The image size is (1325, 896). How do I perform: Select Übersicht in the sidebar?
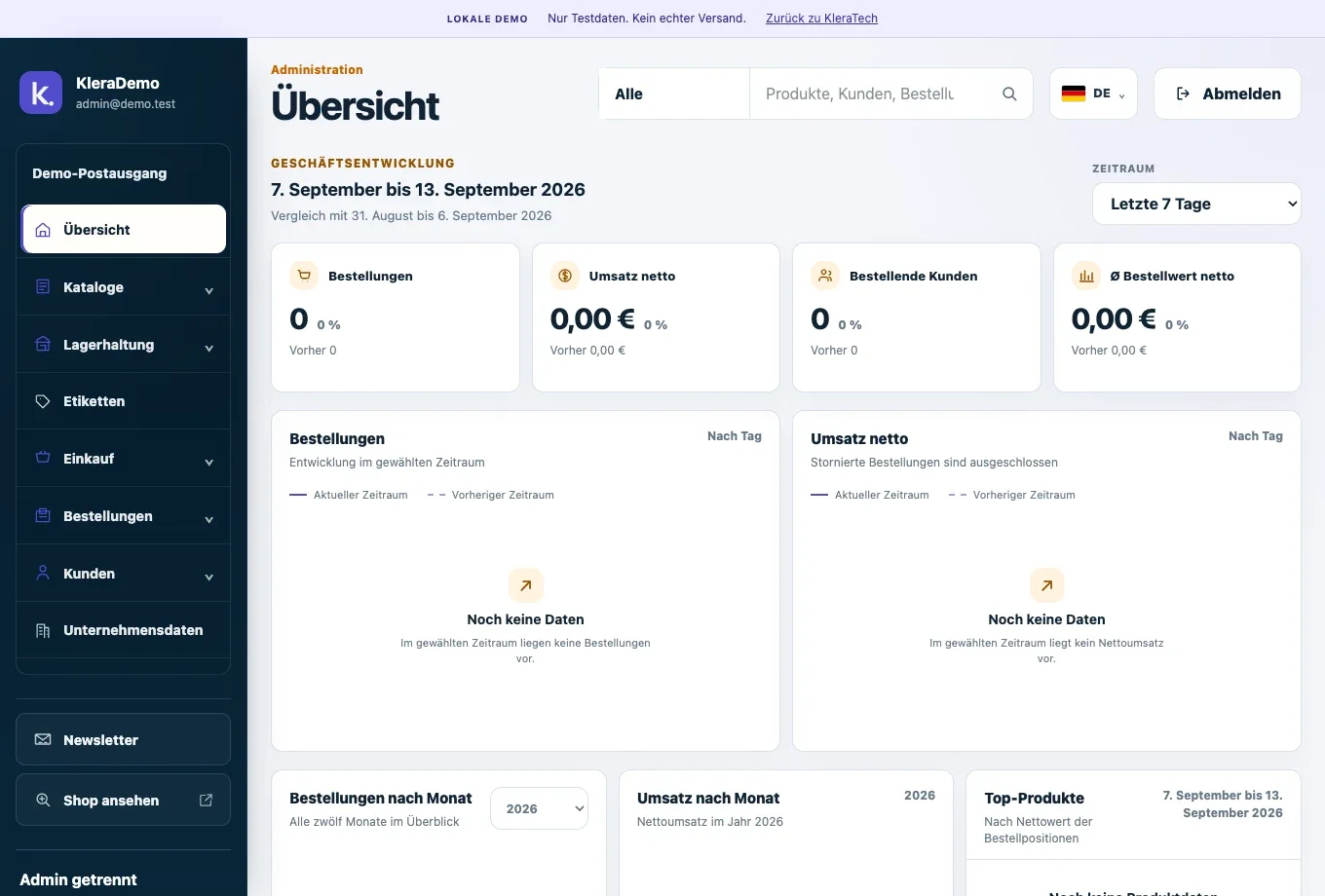tap(124, 229)
